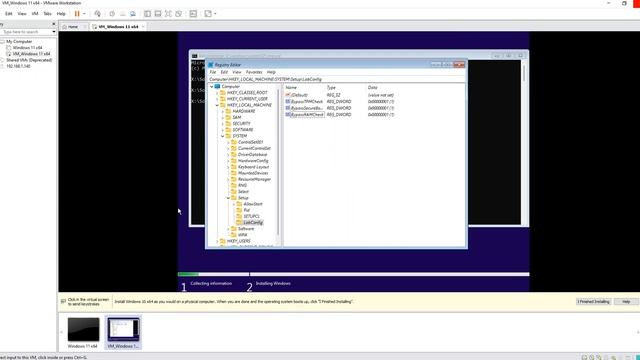
Task: Click the stretch guest display icon
Action: click(x=208, y=13)
